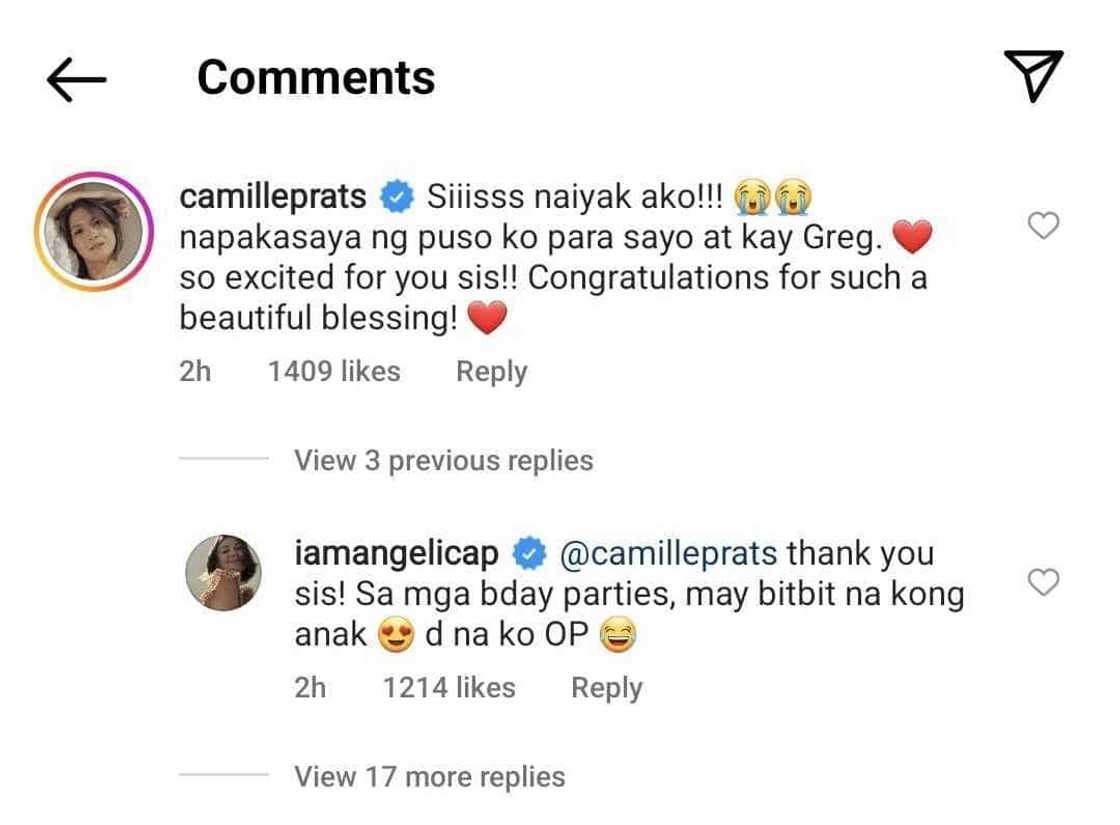Select the Comments header title
Image resolution: width=1120 pixels, height=825 pixels.
coord(316,76)
